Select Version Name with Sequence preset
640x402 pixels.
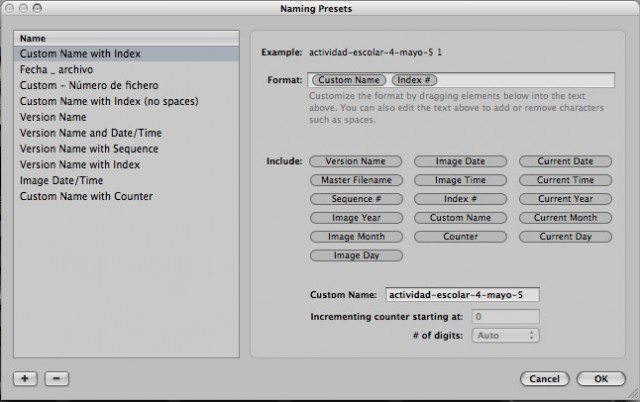126,149
